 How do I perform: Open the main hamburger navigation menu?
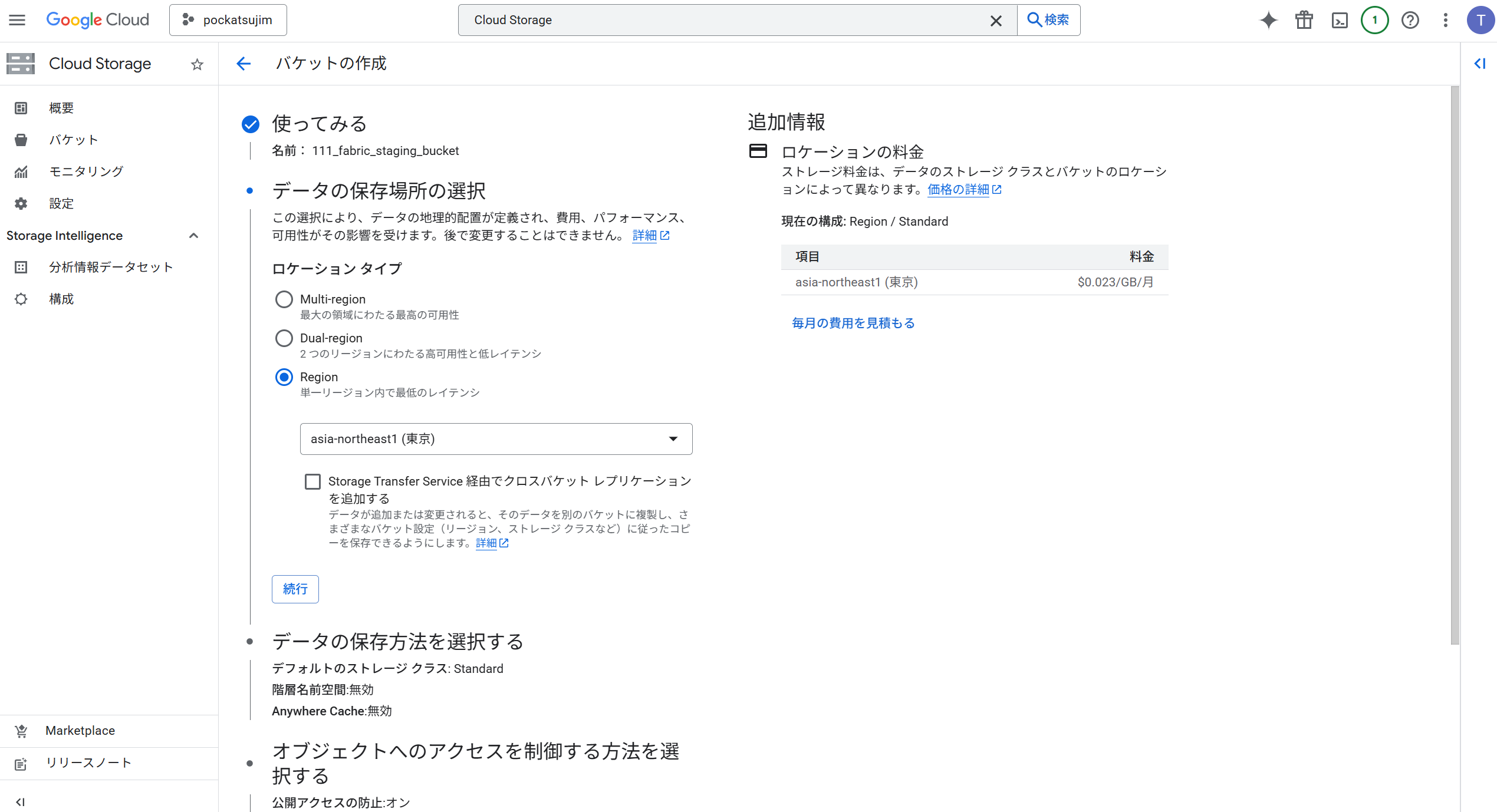17,20
